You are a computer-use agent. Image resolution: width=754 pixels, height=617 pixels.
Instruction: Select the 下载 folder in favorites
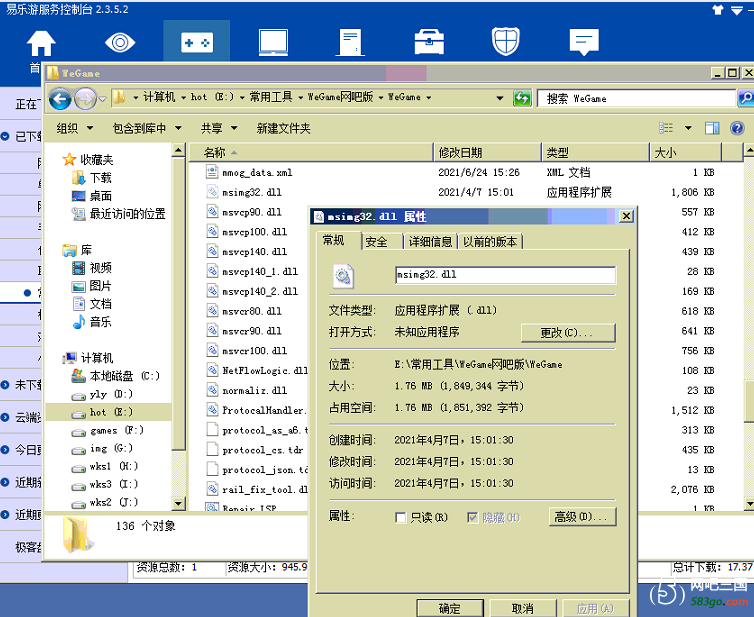[91, 178]
